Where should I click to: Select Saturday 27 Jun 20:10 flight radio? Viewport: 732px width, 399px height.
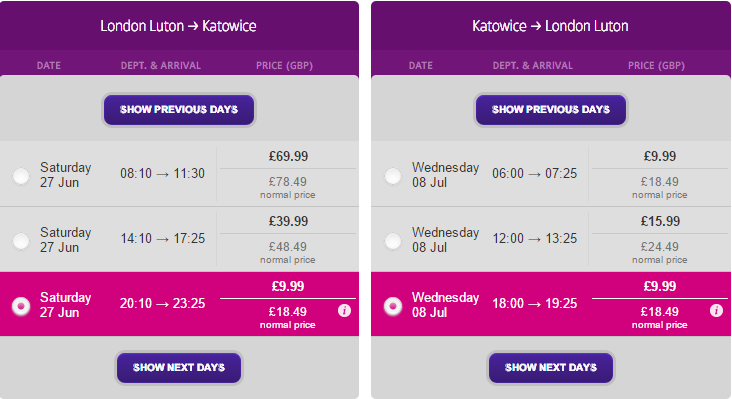(21, 306)
